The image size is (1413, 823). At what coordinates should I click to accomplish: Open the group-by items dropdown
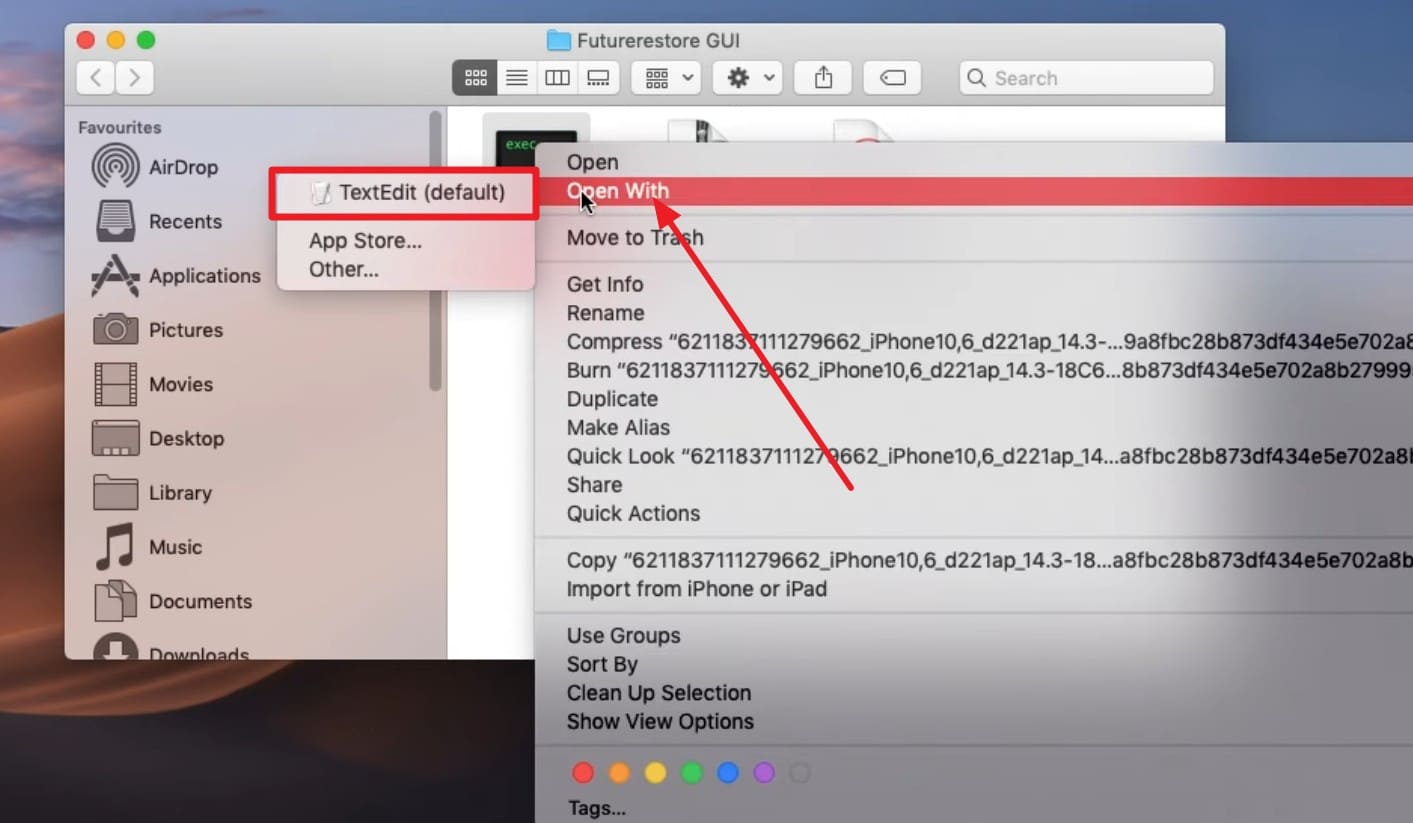pyautogui.click(x=666, y=78)
